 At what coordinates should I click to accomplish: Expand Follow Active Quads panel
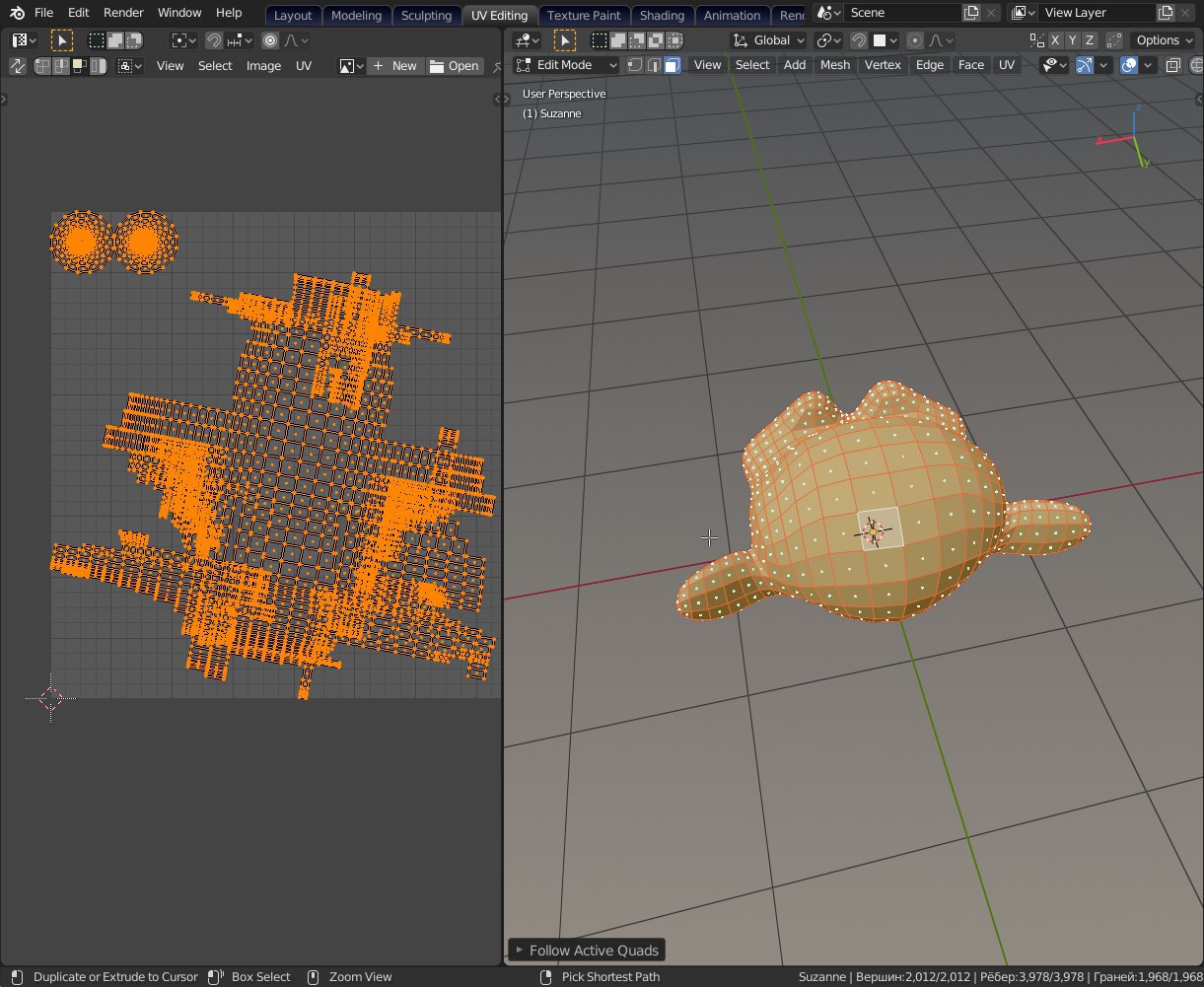[586, 951]
